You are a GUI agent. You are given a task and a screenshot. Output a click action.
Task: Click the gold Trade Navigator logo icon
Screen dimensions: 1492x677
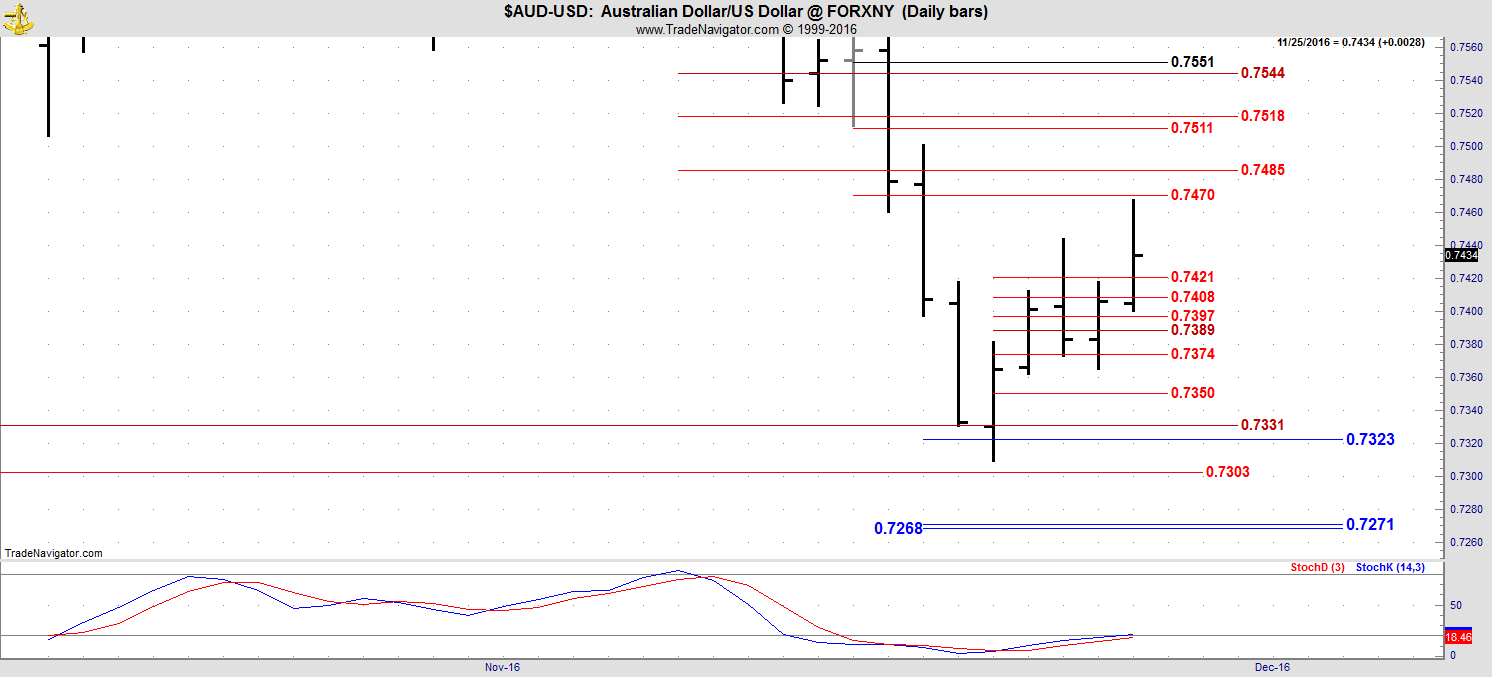18,16
